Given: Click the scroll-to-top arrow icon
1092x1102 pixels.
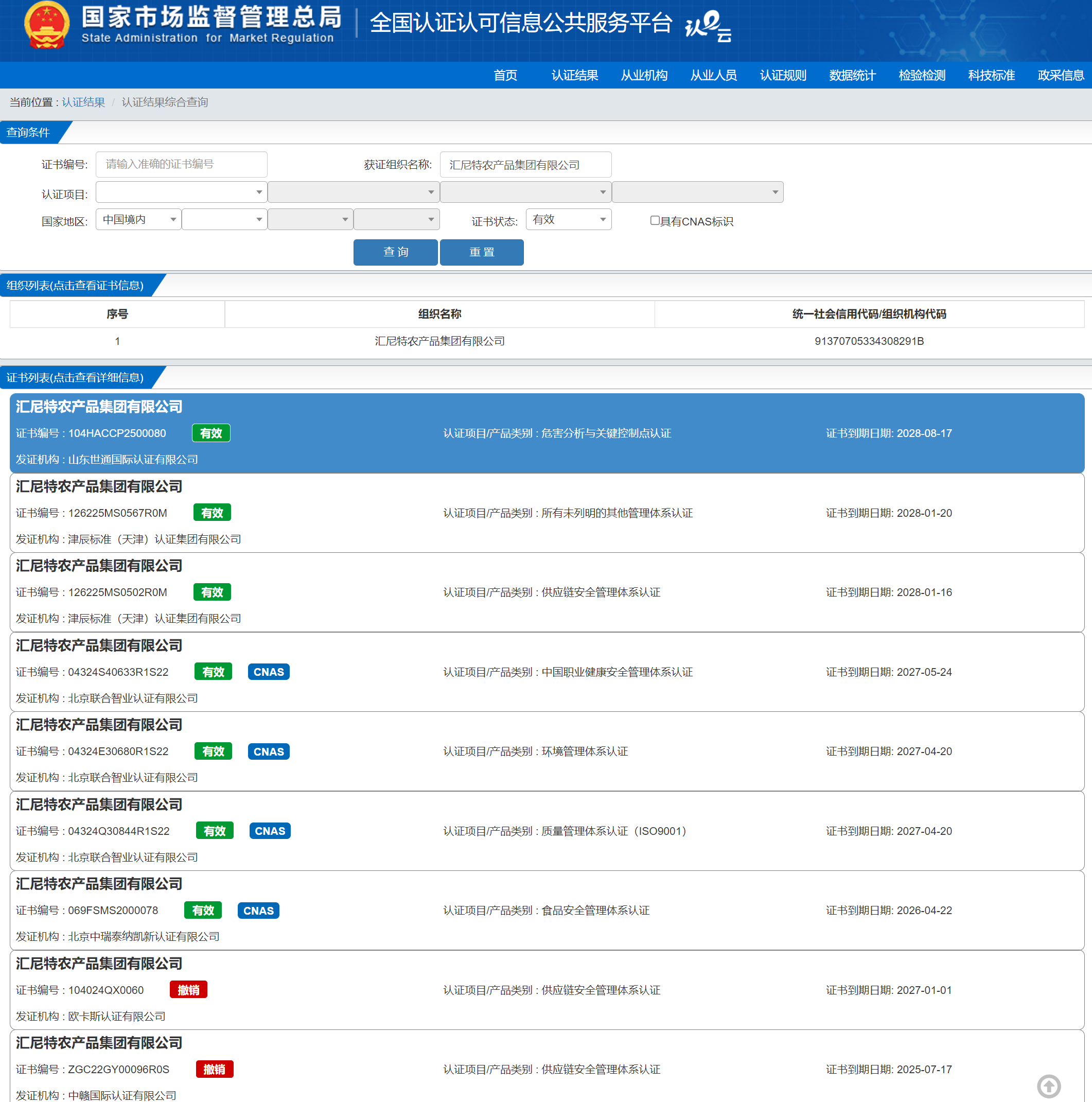Looking at the screenshot, I should (1048, 1086).
